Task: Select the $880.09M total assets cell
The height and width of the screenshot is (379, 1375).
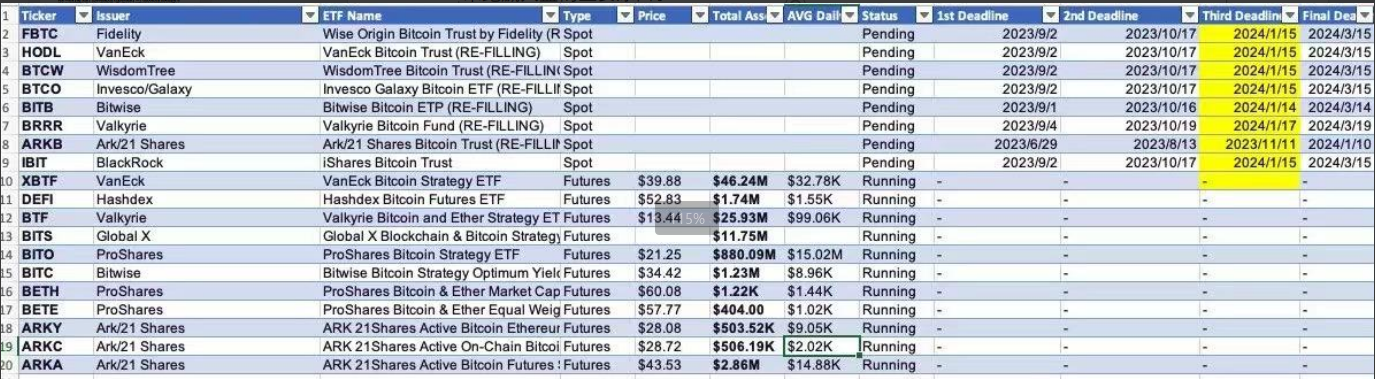Action: [x=746, y=255]
